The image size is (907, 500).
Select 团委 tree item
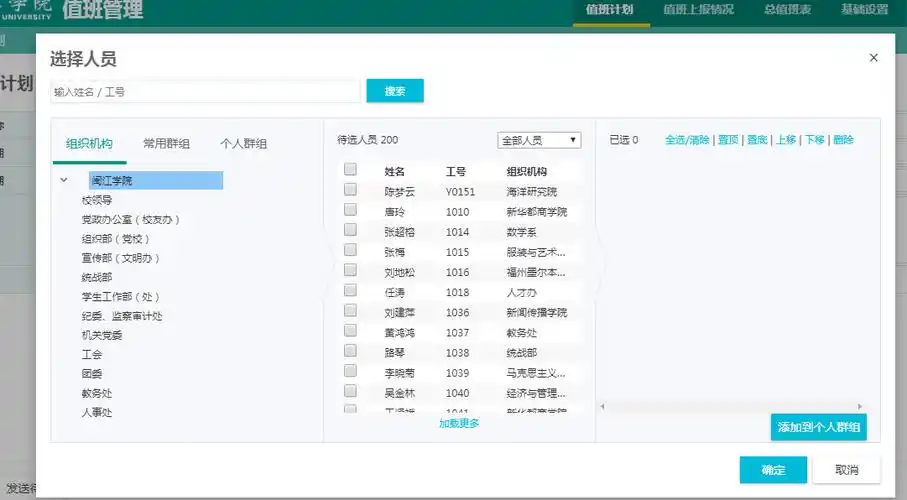(91, 374)
